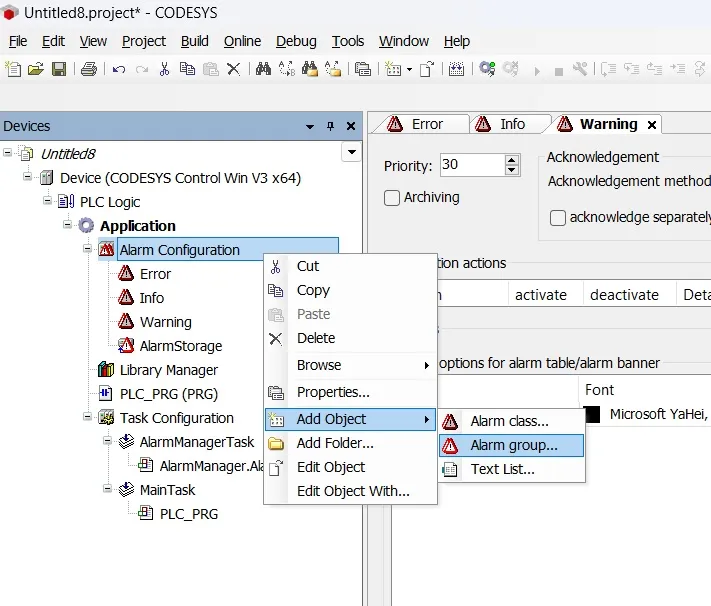Open the View menu
The width and height of the screenshot is (711, 606).
(93, 41)
